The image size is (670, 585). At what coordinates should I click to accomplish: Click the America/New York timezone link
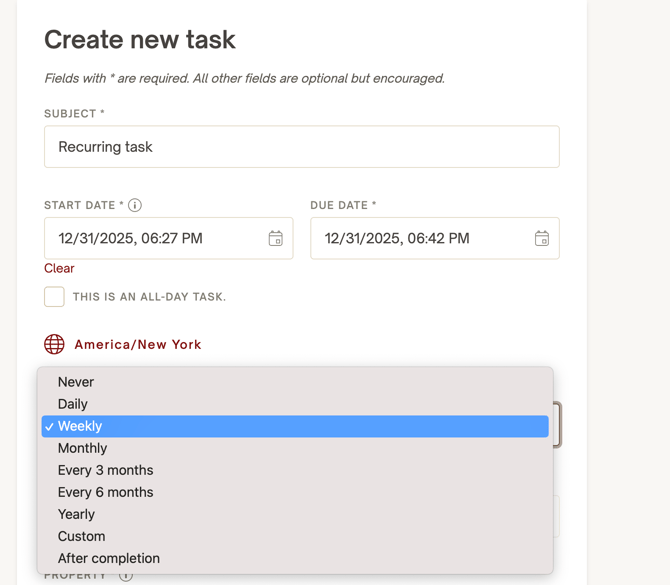coord(138,344)
